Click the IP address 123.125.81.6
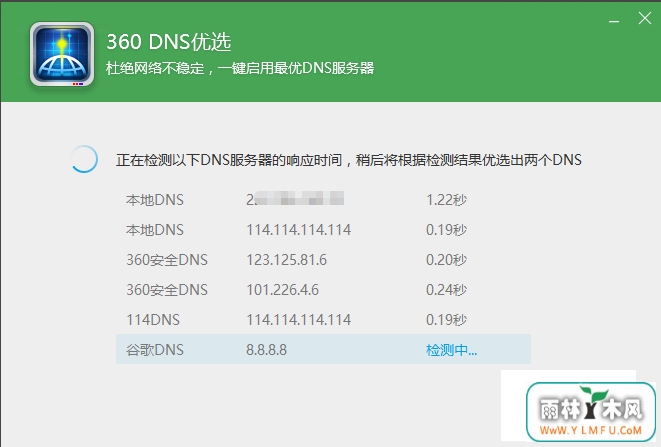Viewport: 661px width, 447px height. (x=287, y=260)
